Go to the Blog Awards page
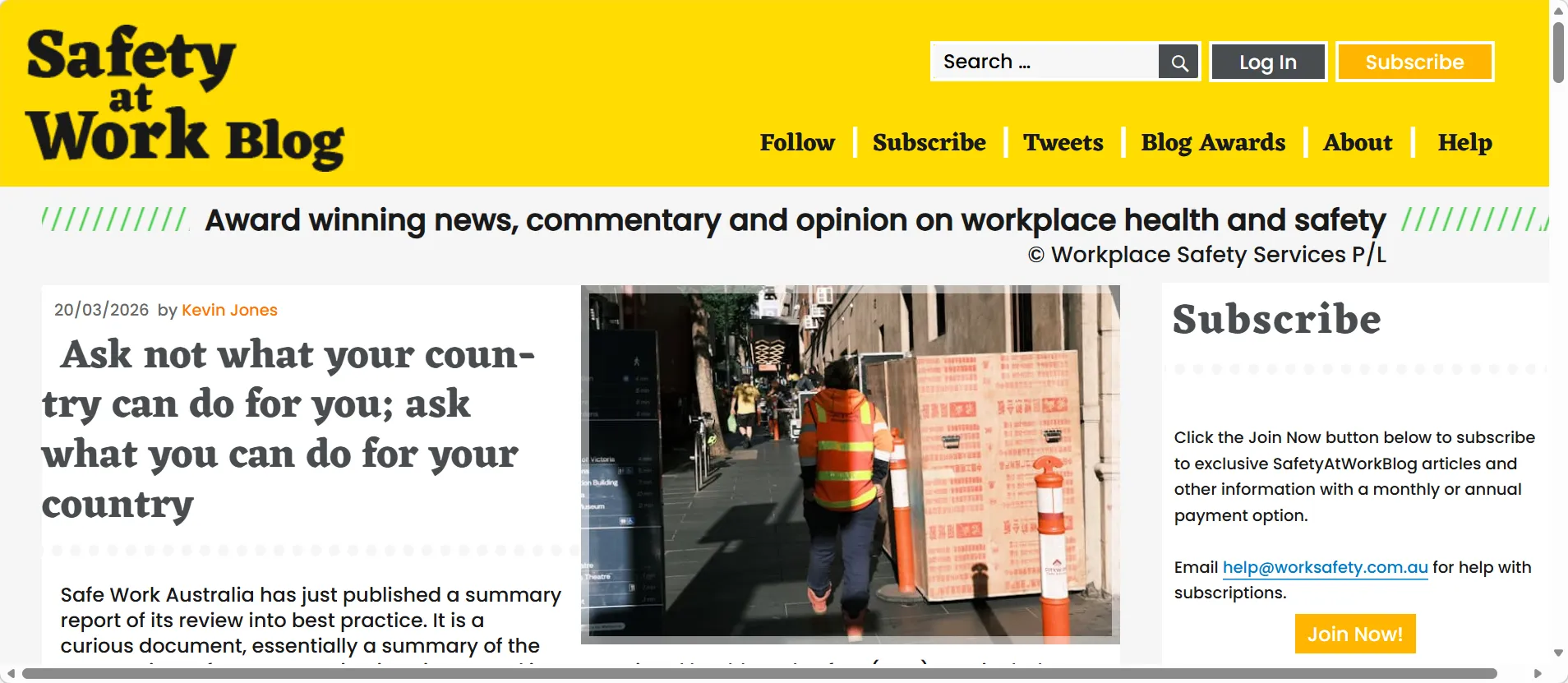The image size is (1568, 683). (1212, 143)
